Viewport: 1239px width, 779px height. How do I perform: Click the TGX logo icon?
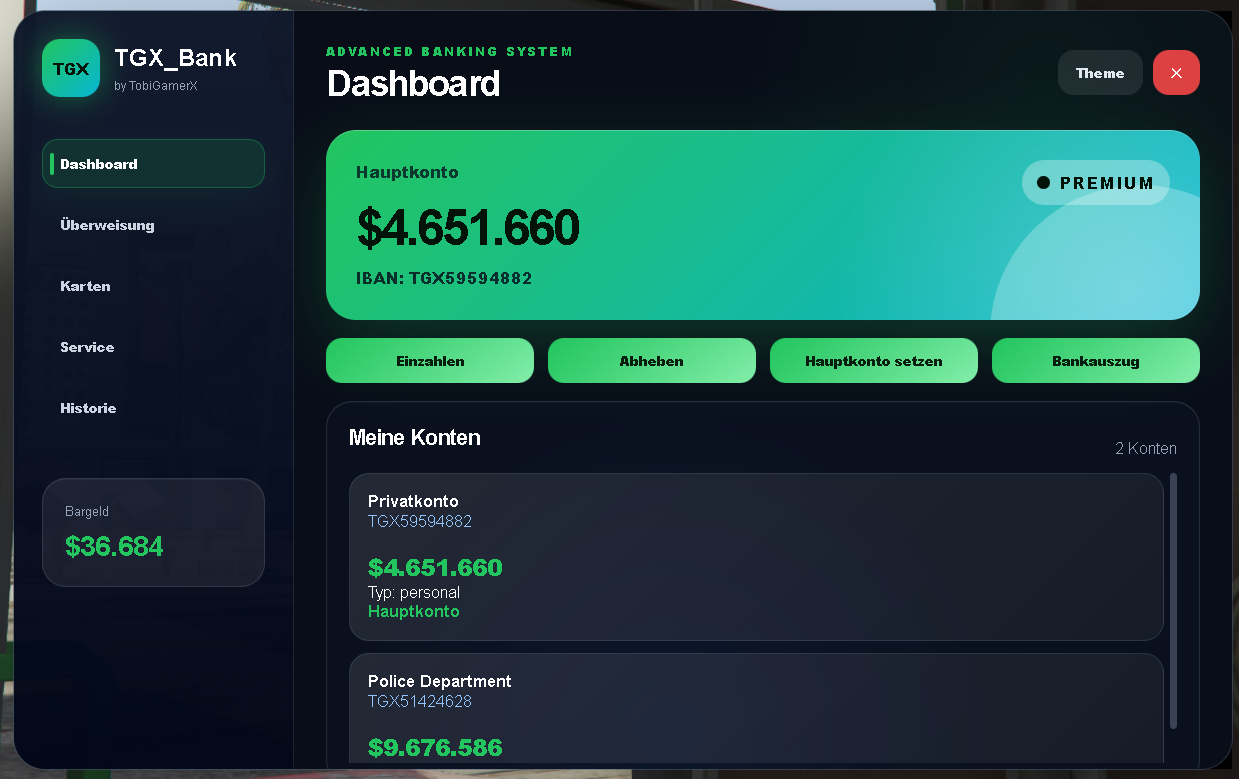coord(71,68)
